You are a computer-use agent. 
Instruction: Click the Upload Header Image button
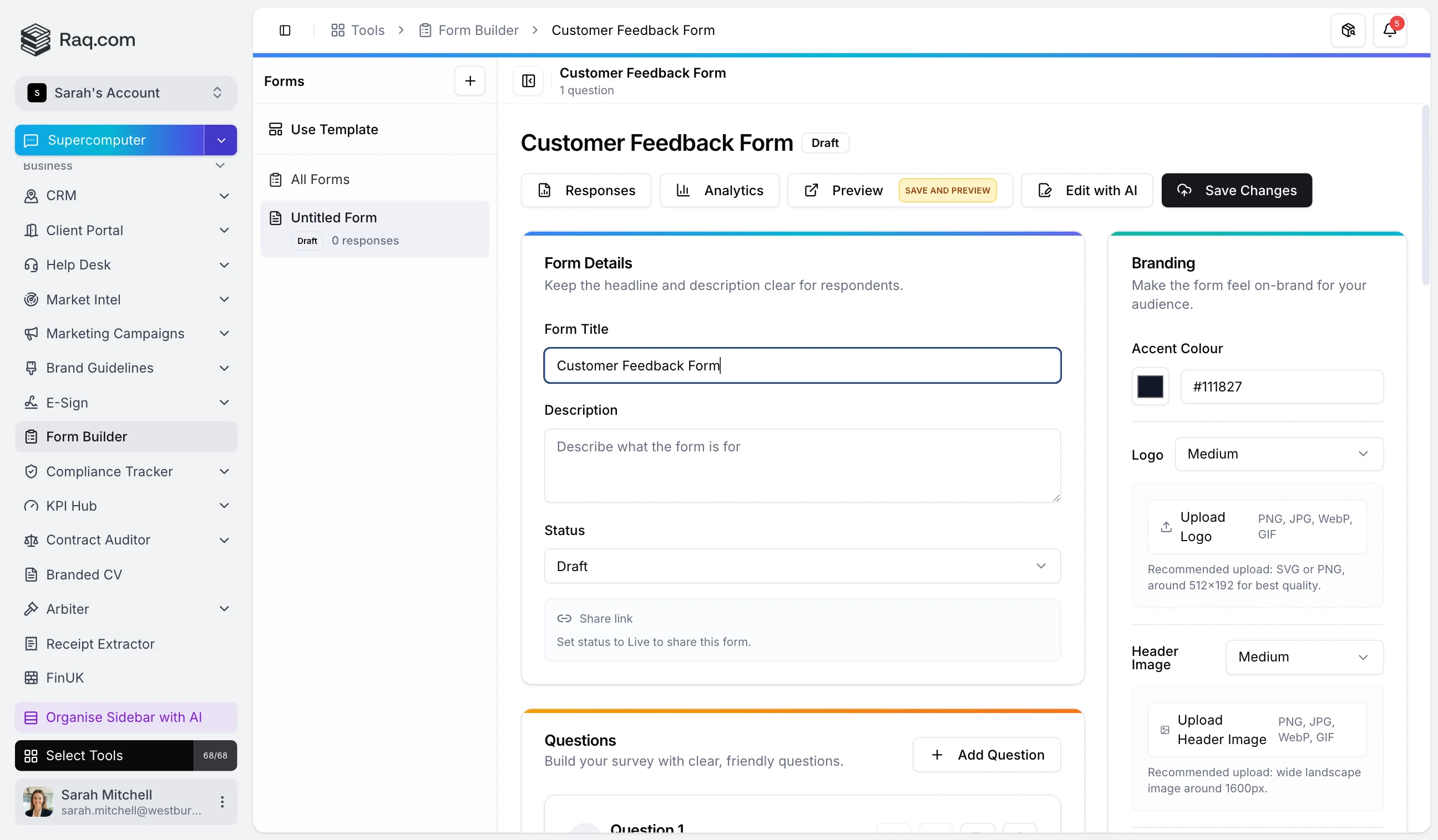pos(1257,730)
